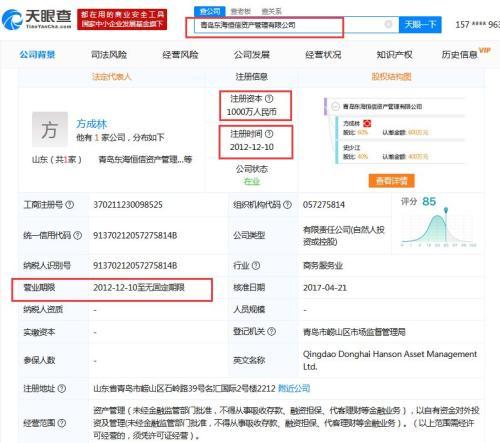Open the Tianyancha logo homepage

(x=37, y=19)
